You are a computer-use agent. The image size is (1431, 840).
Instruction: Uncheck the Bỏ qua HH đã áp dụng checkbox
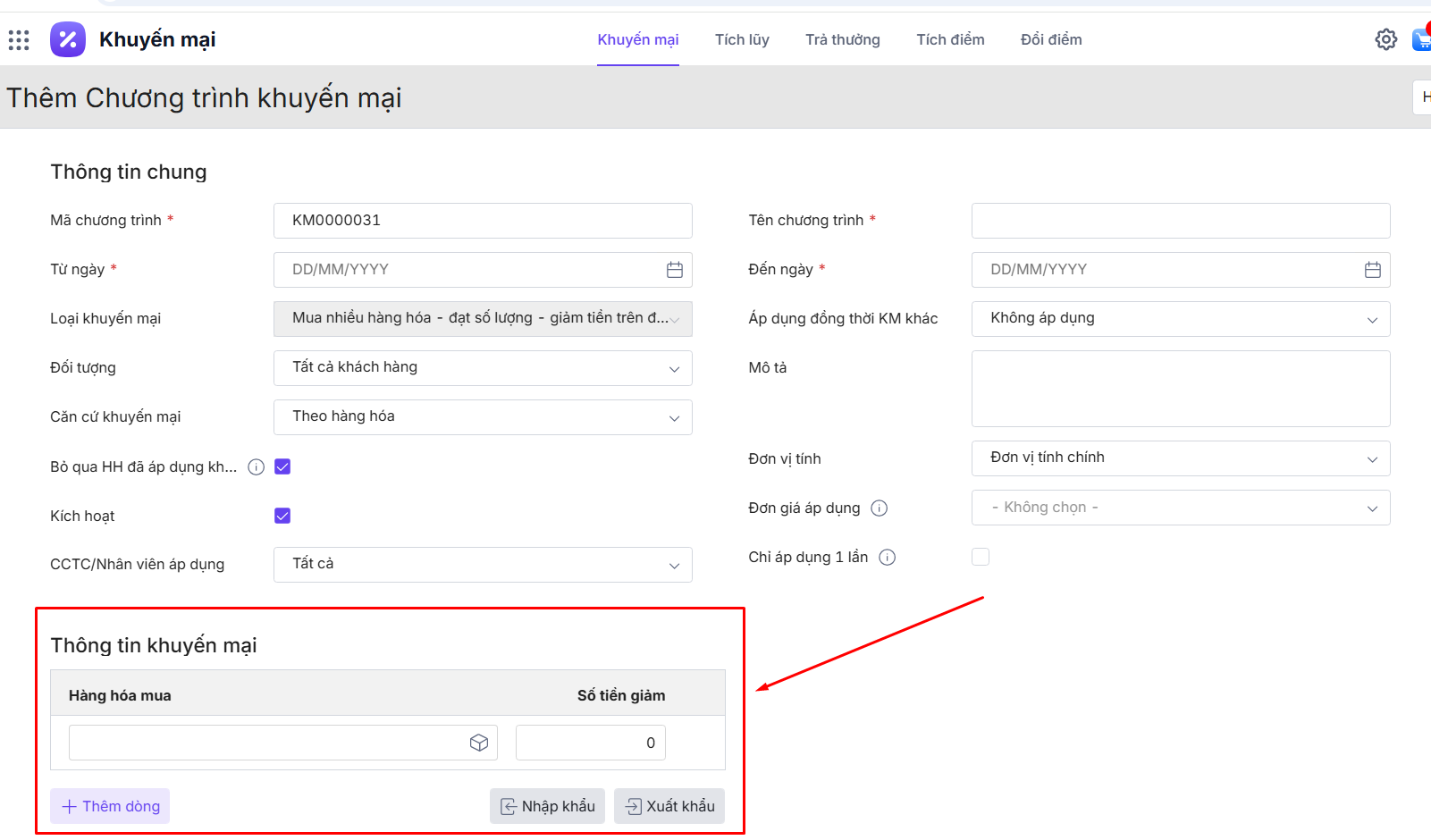click(282, 466)
